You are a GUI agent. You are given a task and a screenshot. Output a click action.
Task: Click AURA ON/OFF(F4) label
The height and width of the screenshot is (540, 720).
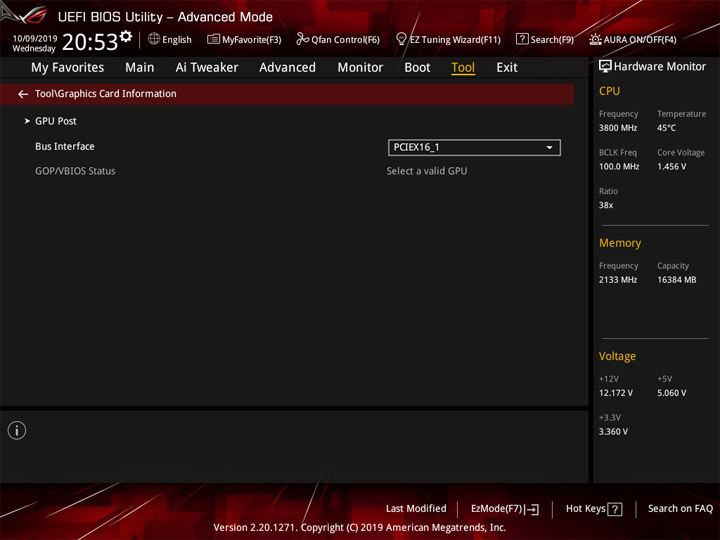coord(640,40)
